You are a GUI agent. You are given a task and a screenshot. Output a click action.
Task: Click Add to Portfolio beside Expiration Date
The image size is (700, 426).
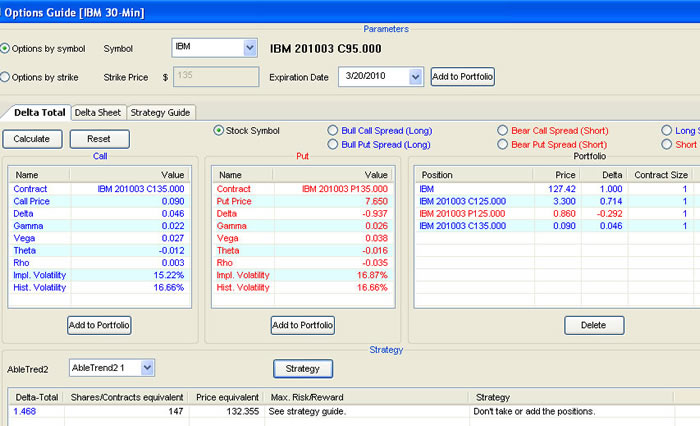462,76
